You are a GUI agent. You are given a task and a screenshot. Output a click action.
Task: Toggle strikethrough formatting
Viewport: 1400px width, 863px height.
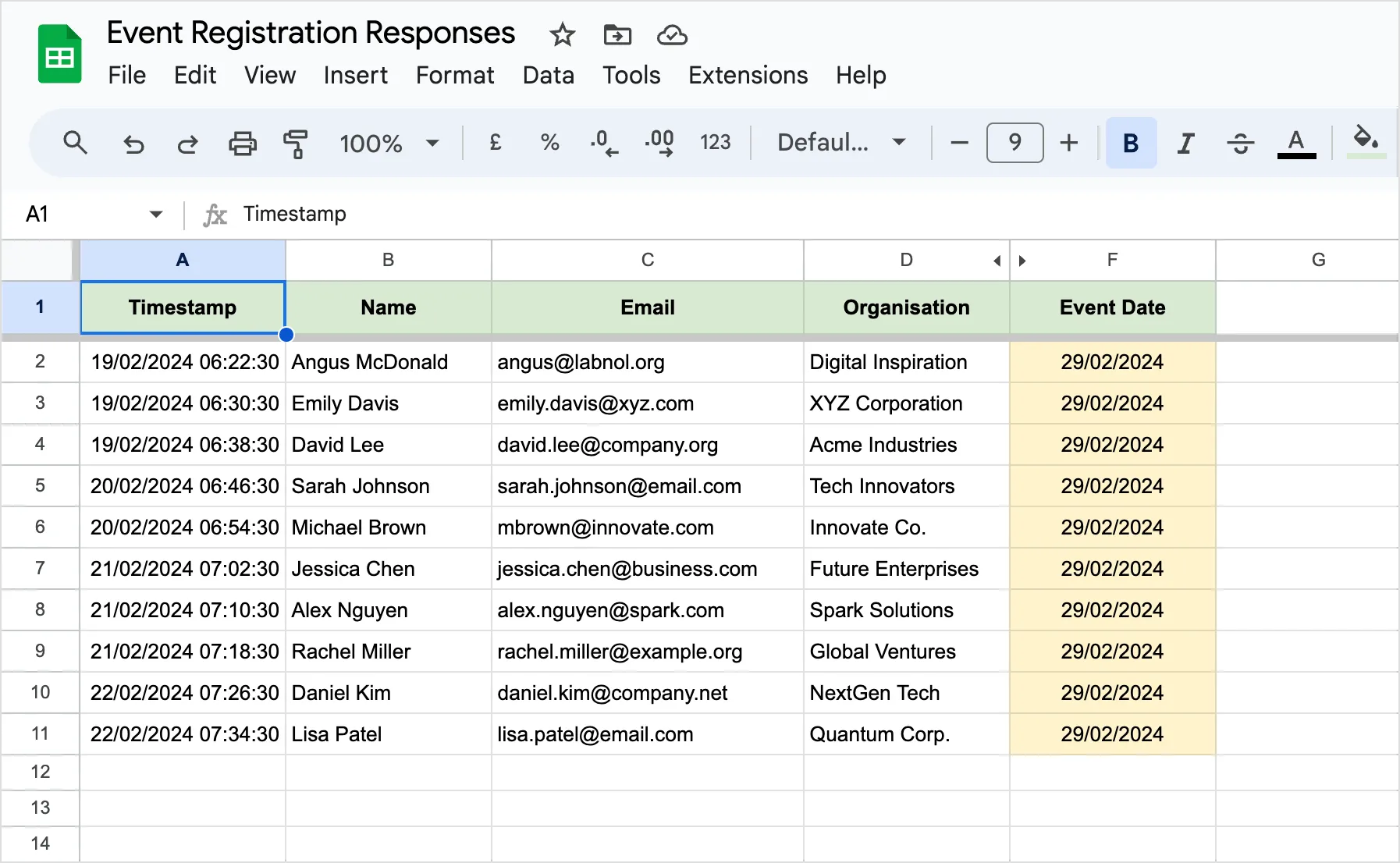[1240, 143]
